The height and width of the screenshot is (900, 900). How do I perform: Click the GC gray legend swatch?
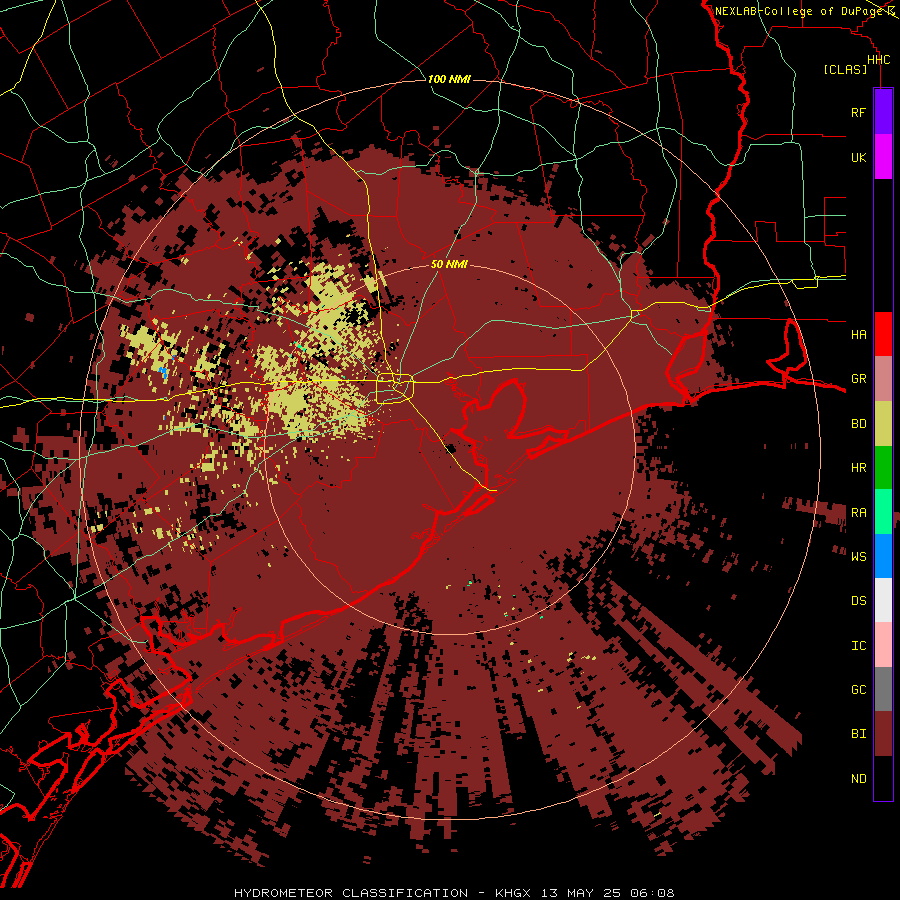tap(883, 689)
